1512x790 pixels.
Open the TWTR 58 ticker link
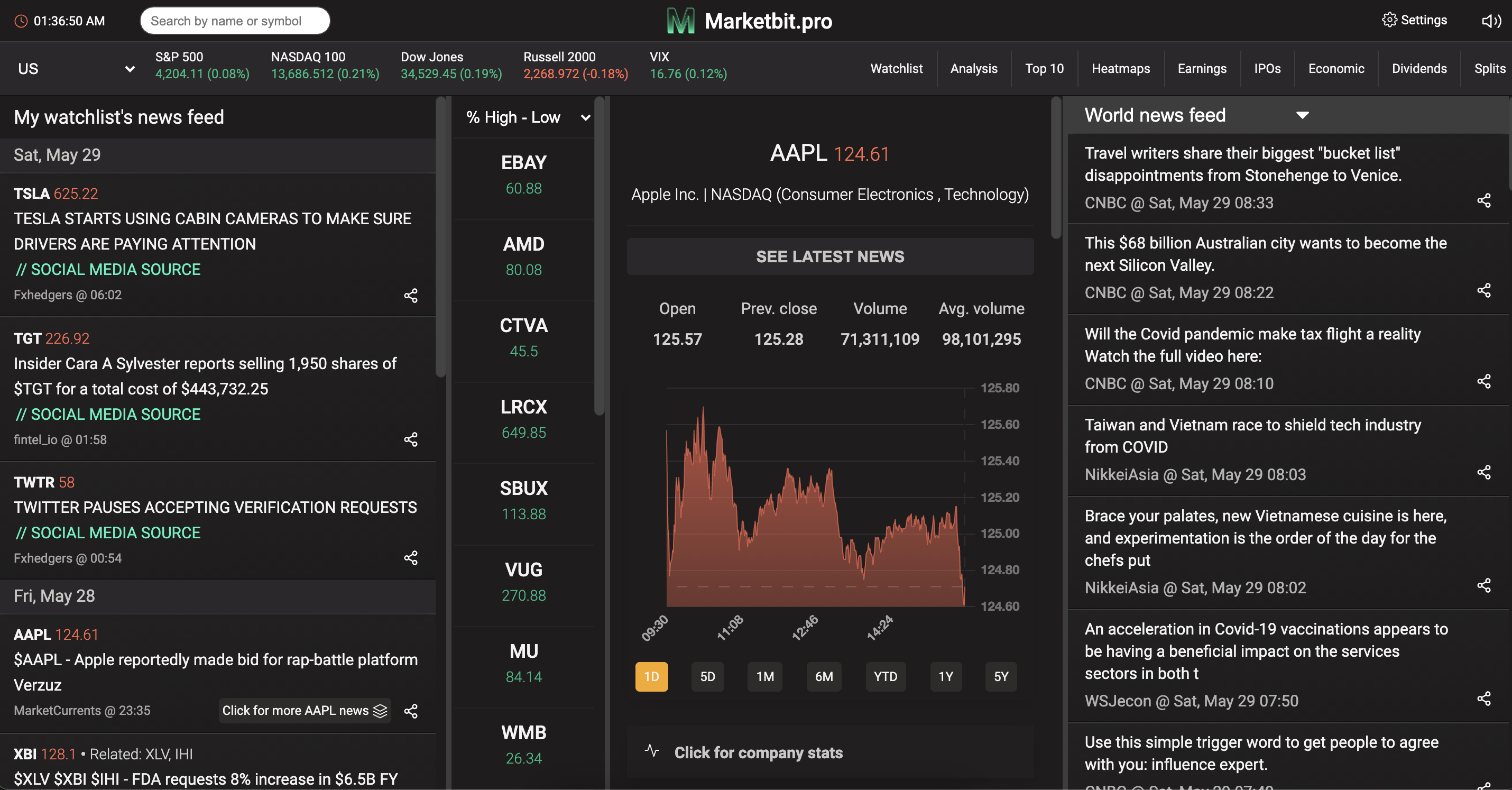tap(44, 482)
